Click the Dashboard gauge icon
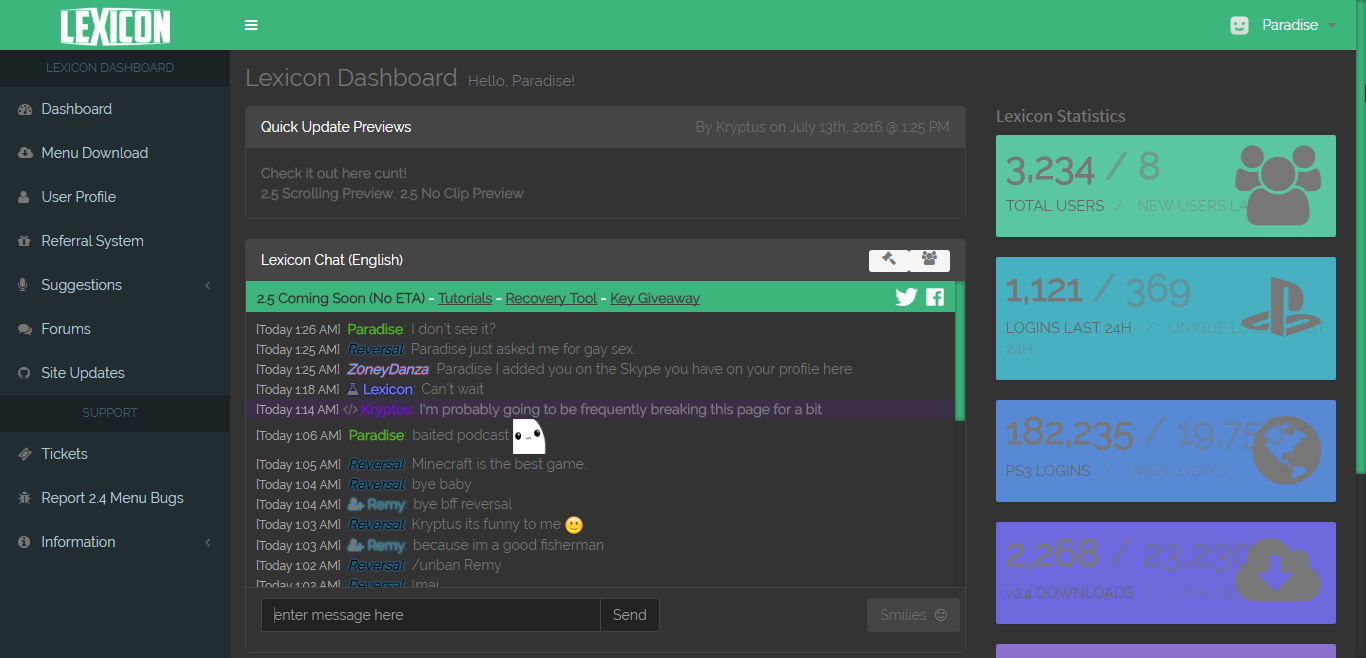Viewport: 1366px width, 658px height. [x=25, y=109]
